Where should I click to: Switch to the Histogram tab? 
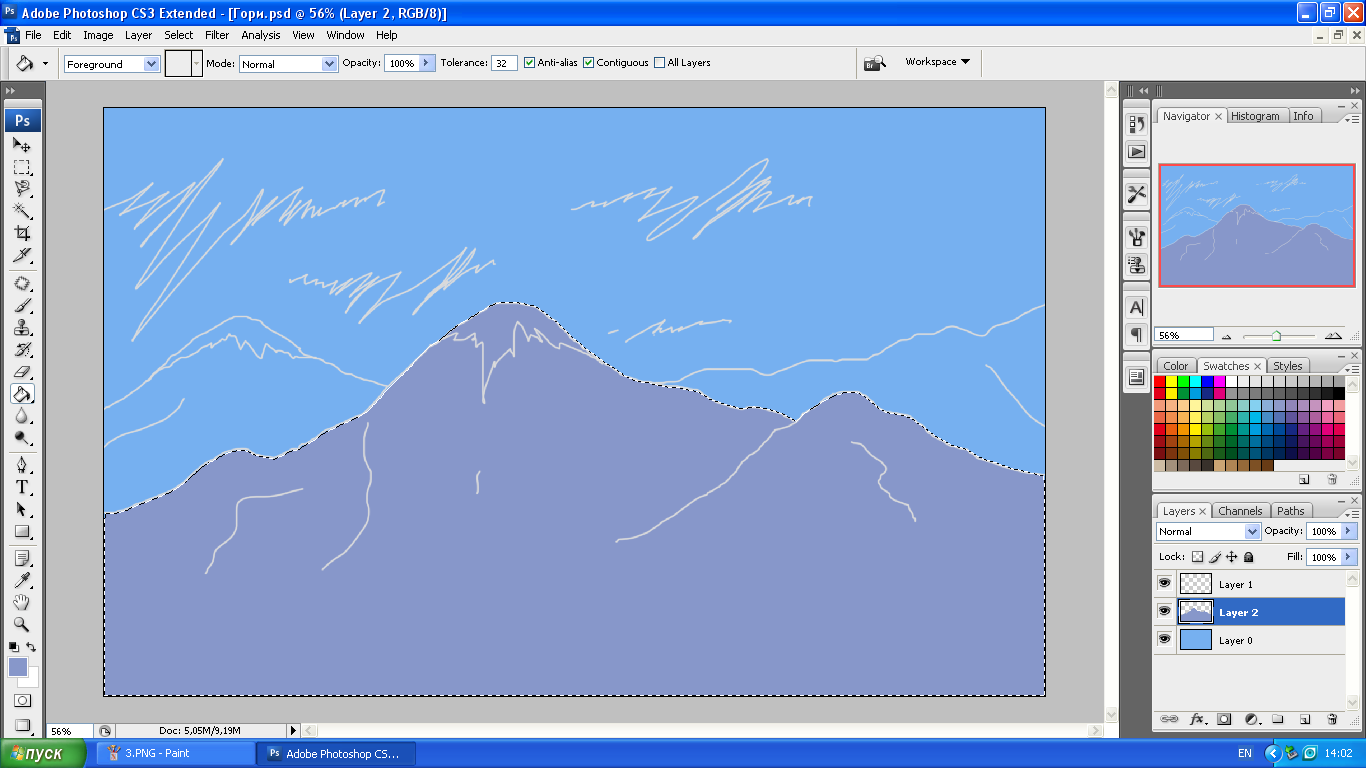tap(1255, 116)
